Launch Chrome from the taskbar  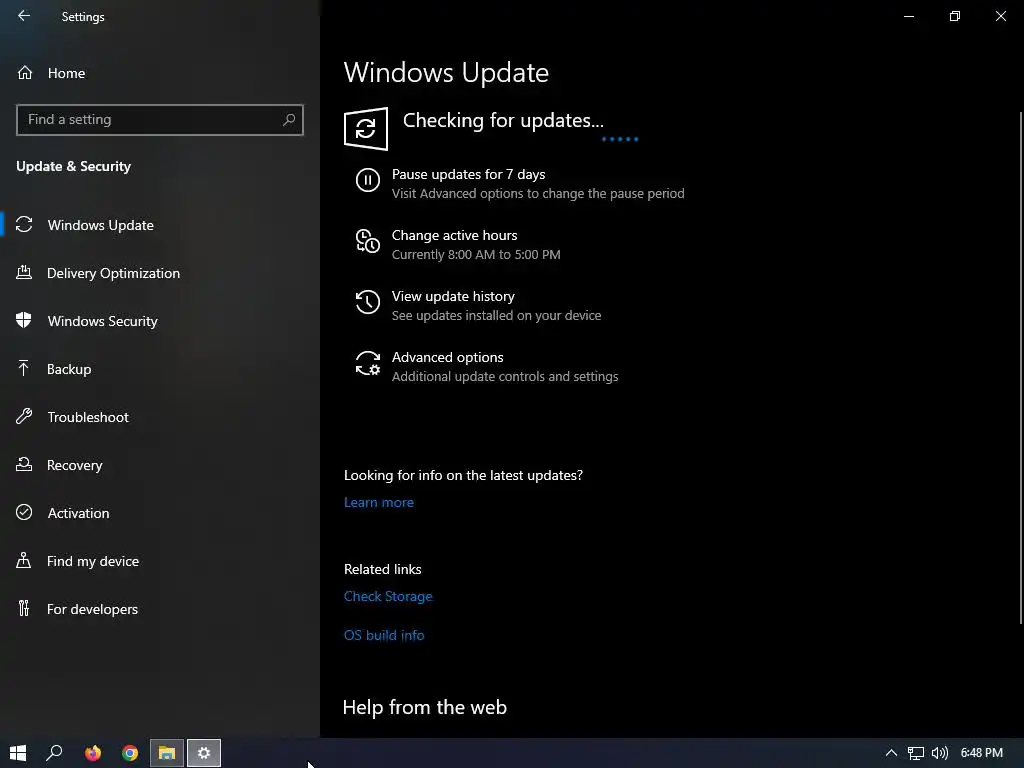[x=130, y=753]
